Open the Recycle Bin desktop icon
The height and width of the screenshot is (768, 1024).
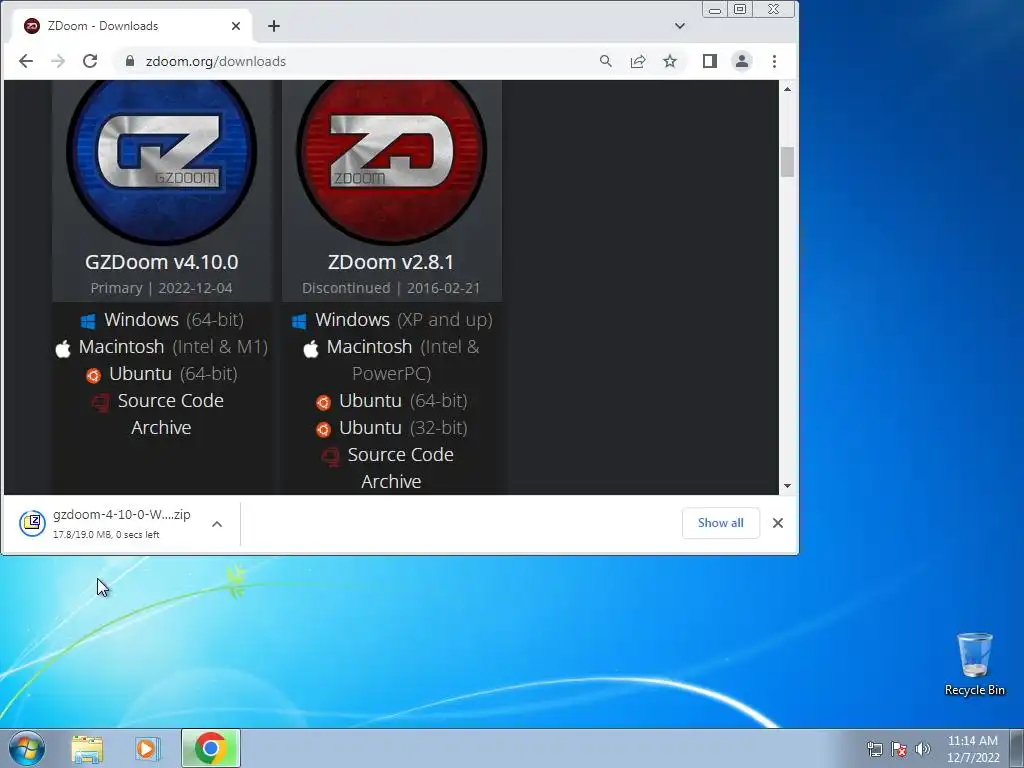974,665
